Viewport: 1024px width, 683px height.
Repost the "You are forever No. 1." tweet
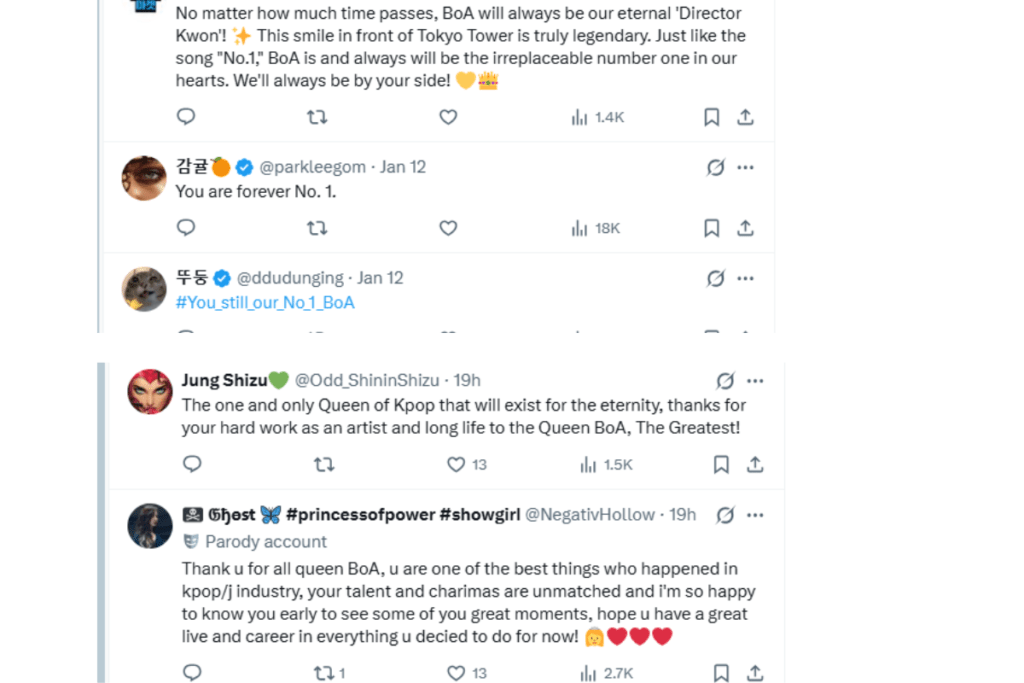coord(317,228)
